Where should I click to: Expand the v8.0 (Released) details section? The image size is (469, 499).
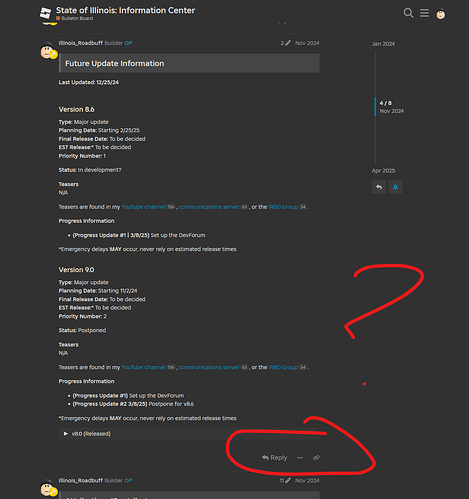(87, 434)
